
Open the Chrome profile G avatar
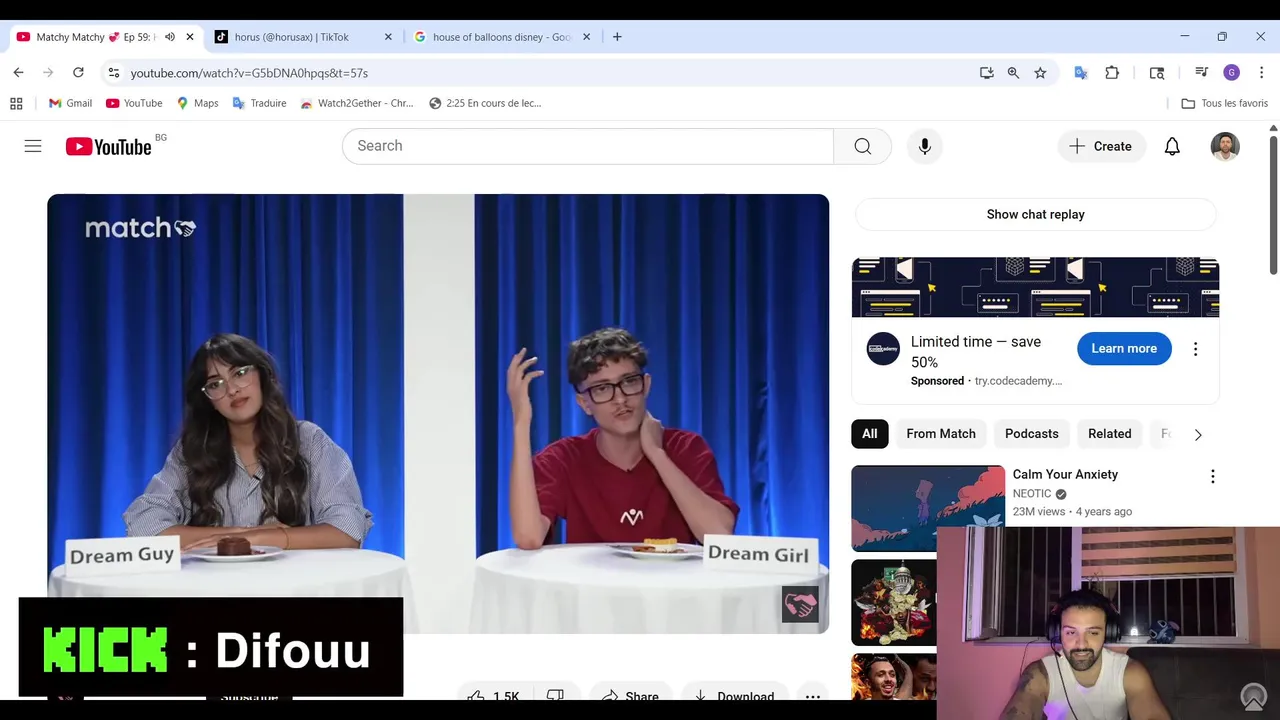1232,73
